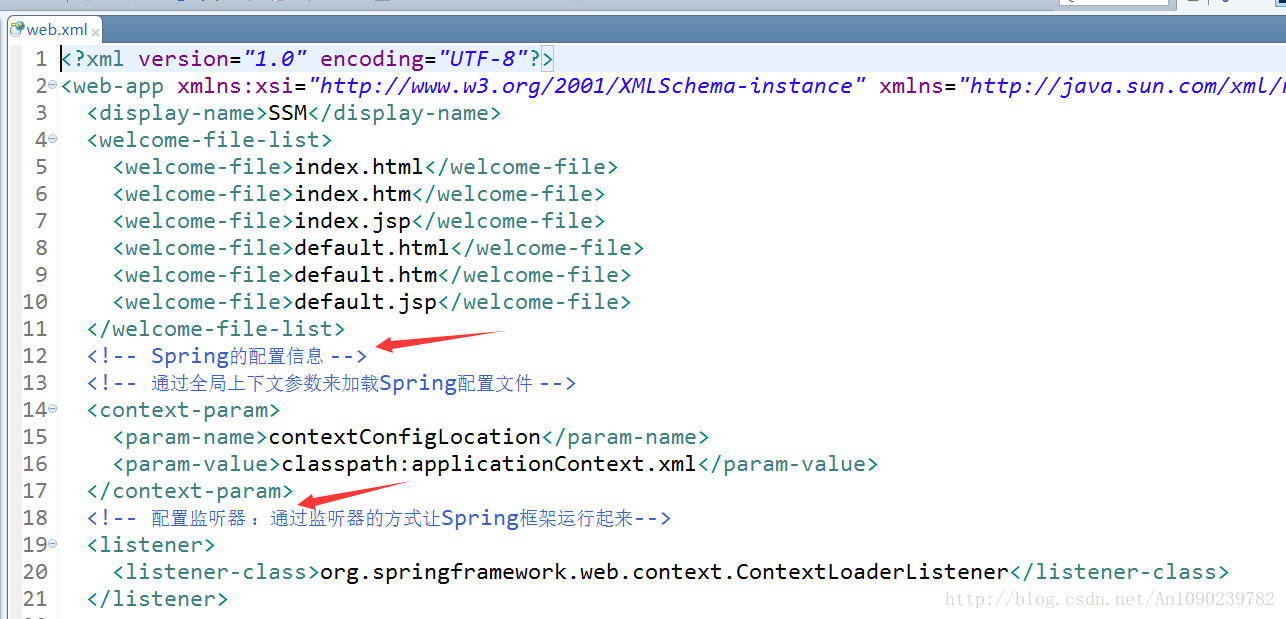Click the ContextLoaderListener class name
The image size is (1286, 619).
(665, 572)
